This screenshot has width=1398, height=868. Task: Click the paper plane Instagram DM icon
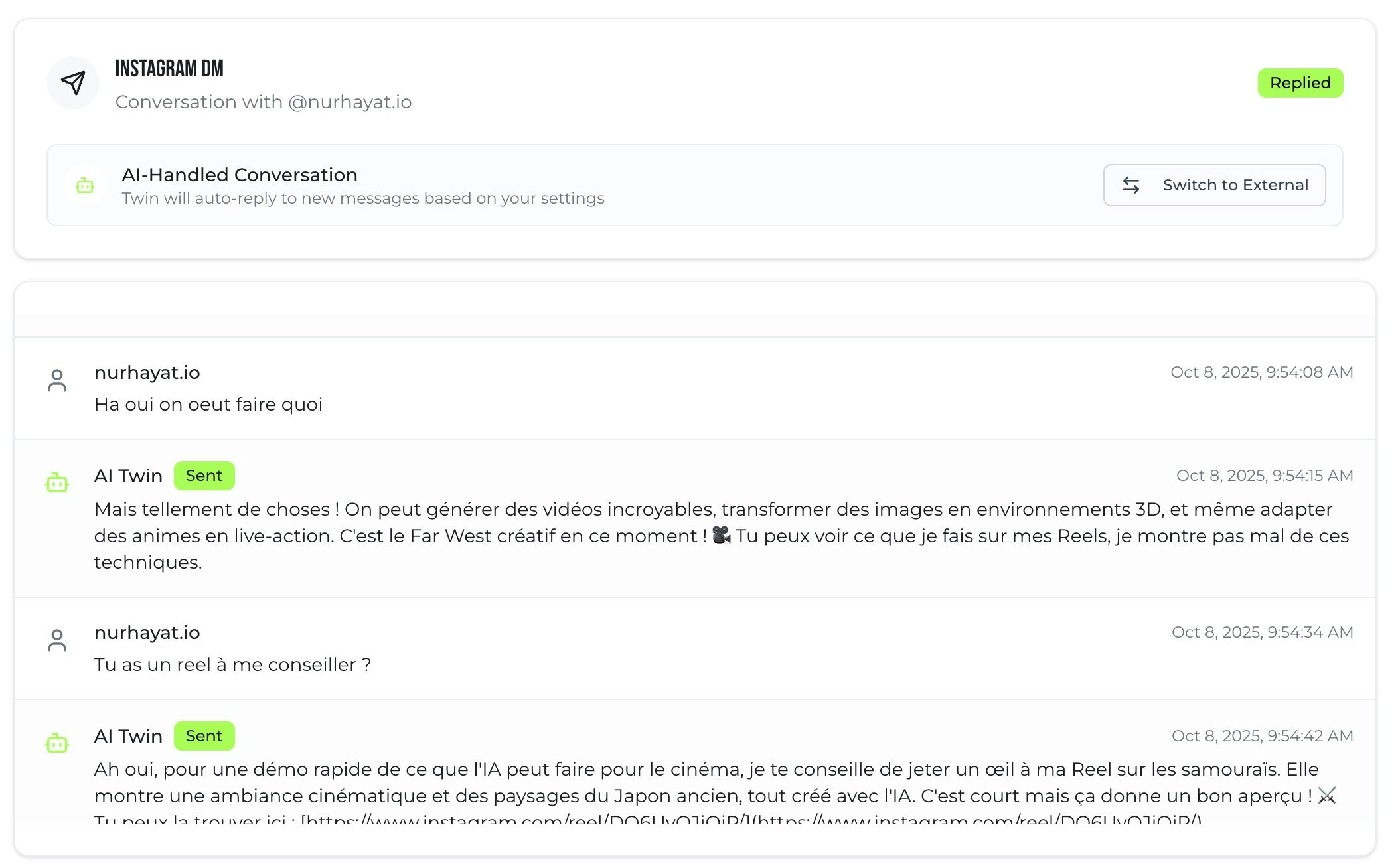(73, 83)
